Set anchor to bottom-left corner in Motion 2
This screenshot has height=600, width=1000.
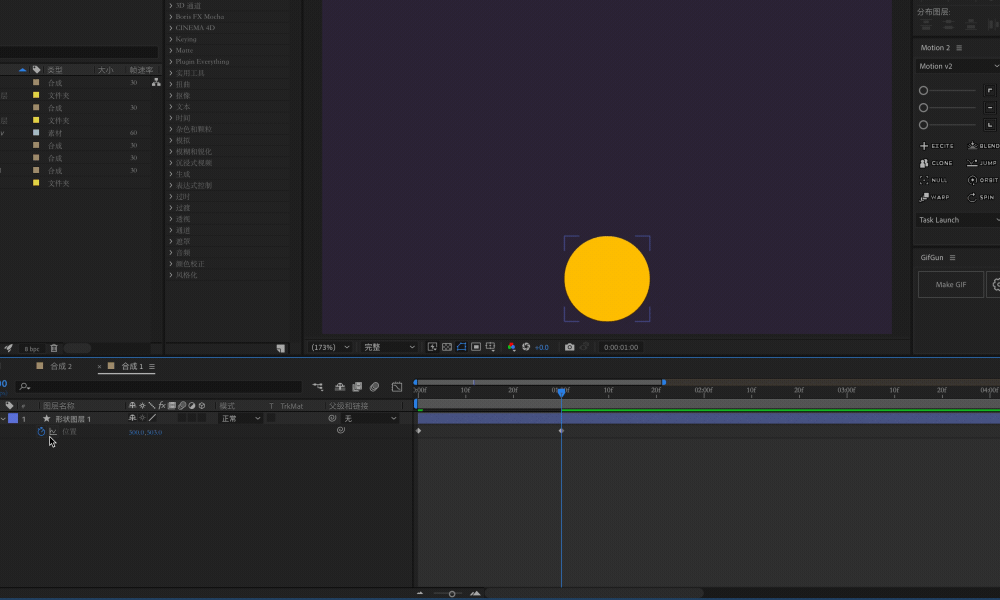(x=990, y=125)
